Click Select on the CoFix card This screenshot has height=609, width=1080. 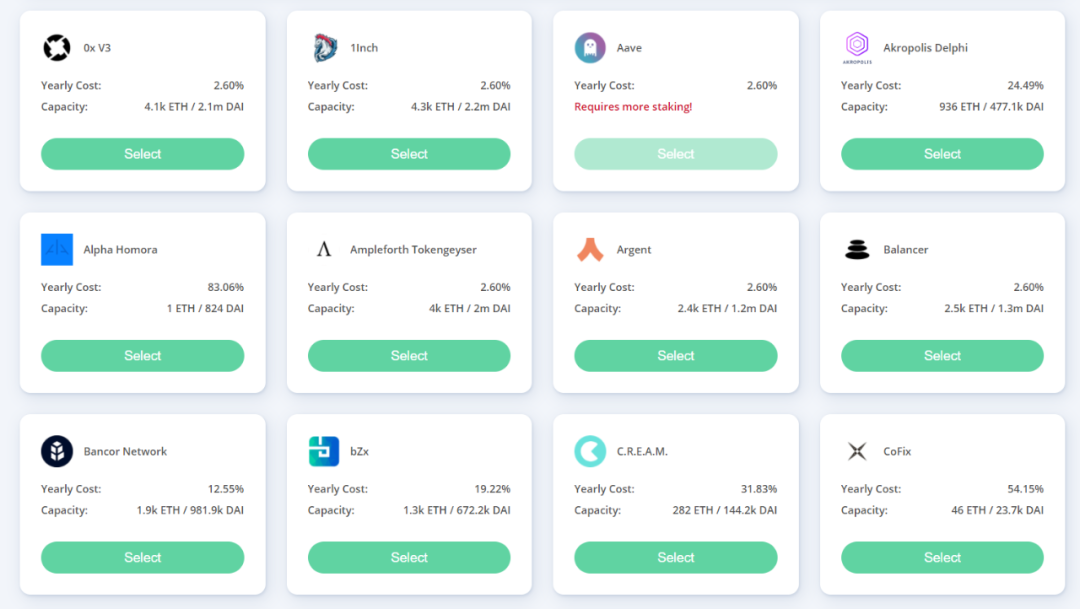click(942, 558)
